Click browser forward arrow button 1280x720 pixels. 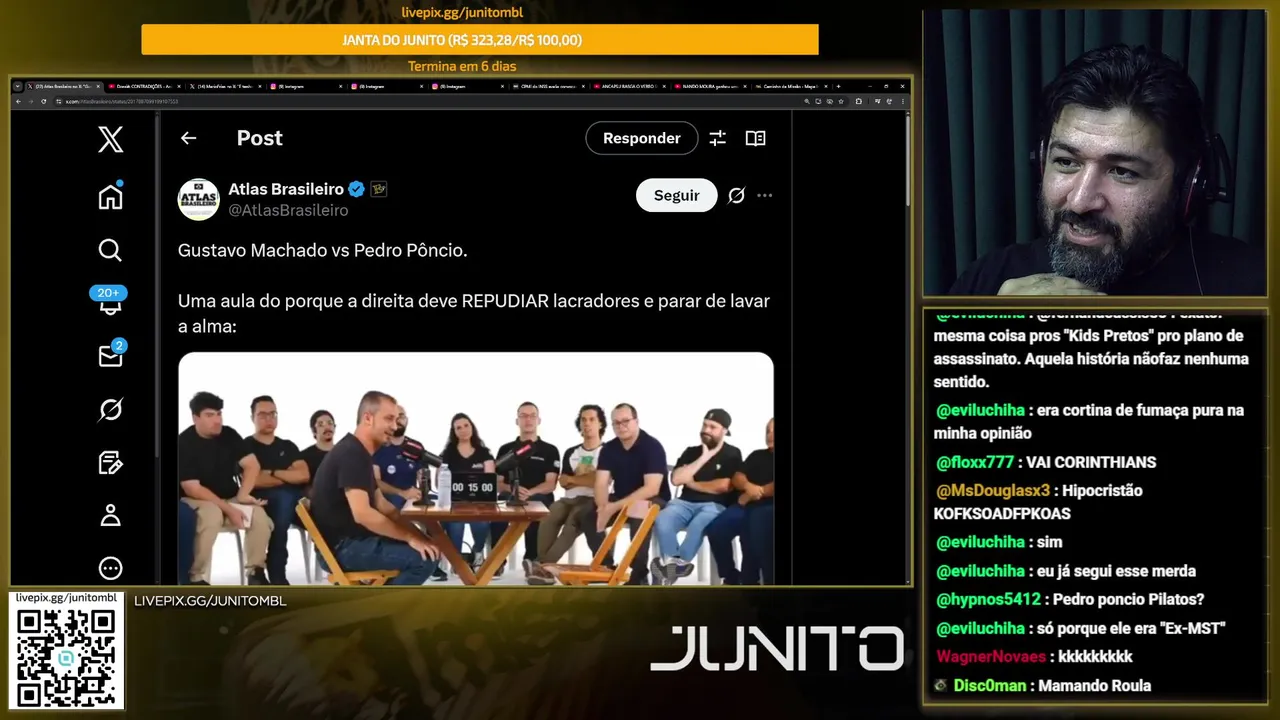click(x=31, y=101)
